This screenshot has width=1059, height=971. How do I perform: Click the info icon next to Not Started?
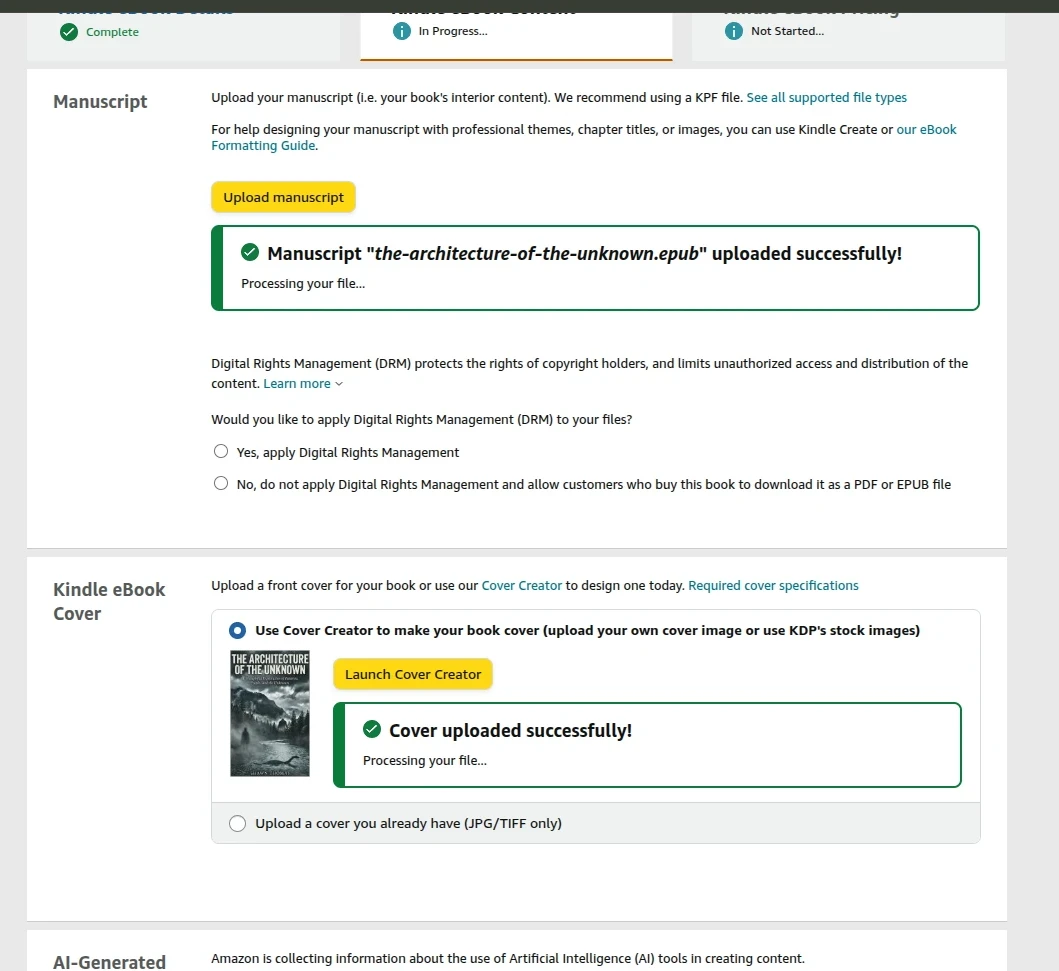coord(735,31)
